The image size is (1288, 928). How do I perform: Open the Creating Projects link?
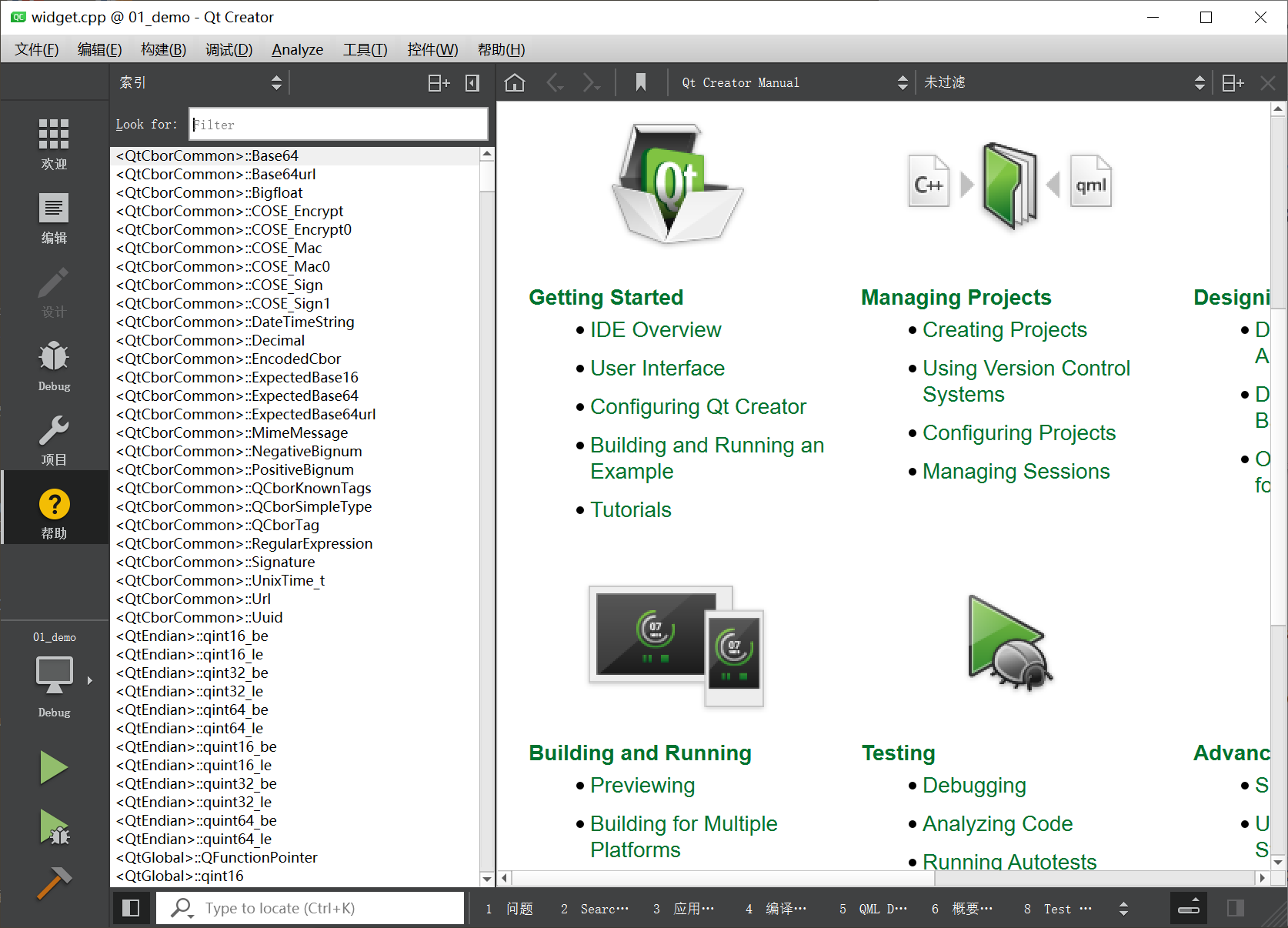[1004, 329]
